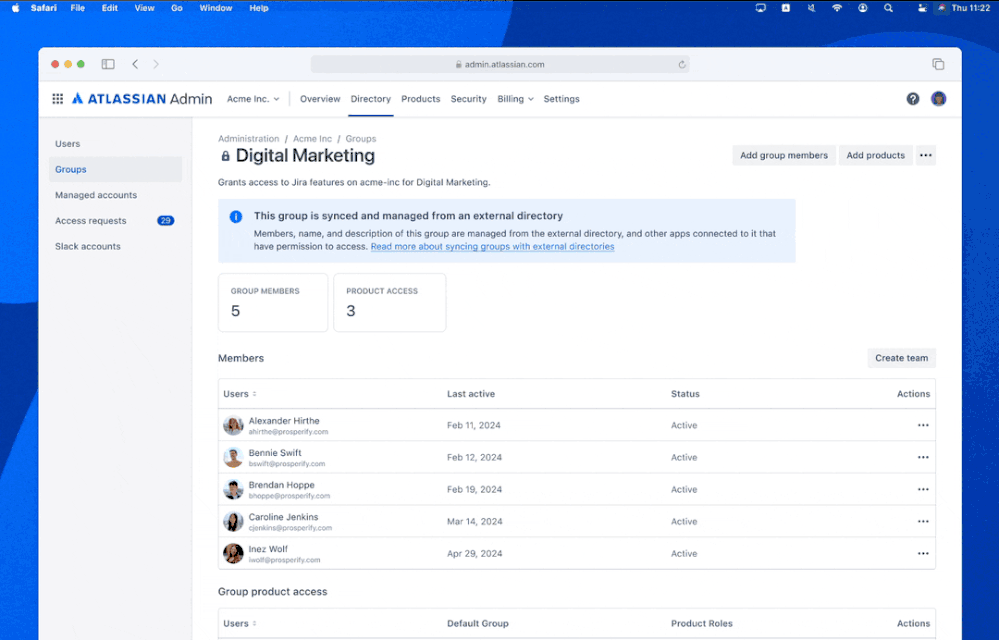Open your profile avatar menu
The image size is (999, 640).
937,99
